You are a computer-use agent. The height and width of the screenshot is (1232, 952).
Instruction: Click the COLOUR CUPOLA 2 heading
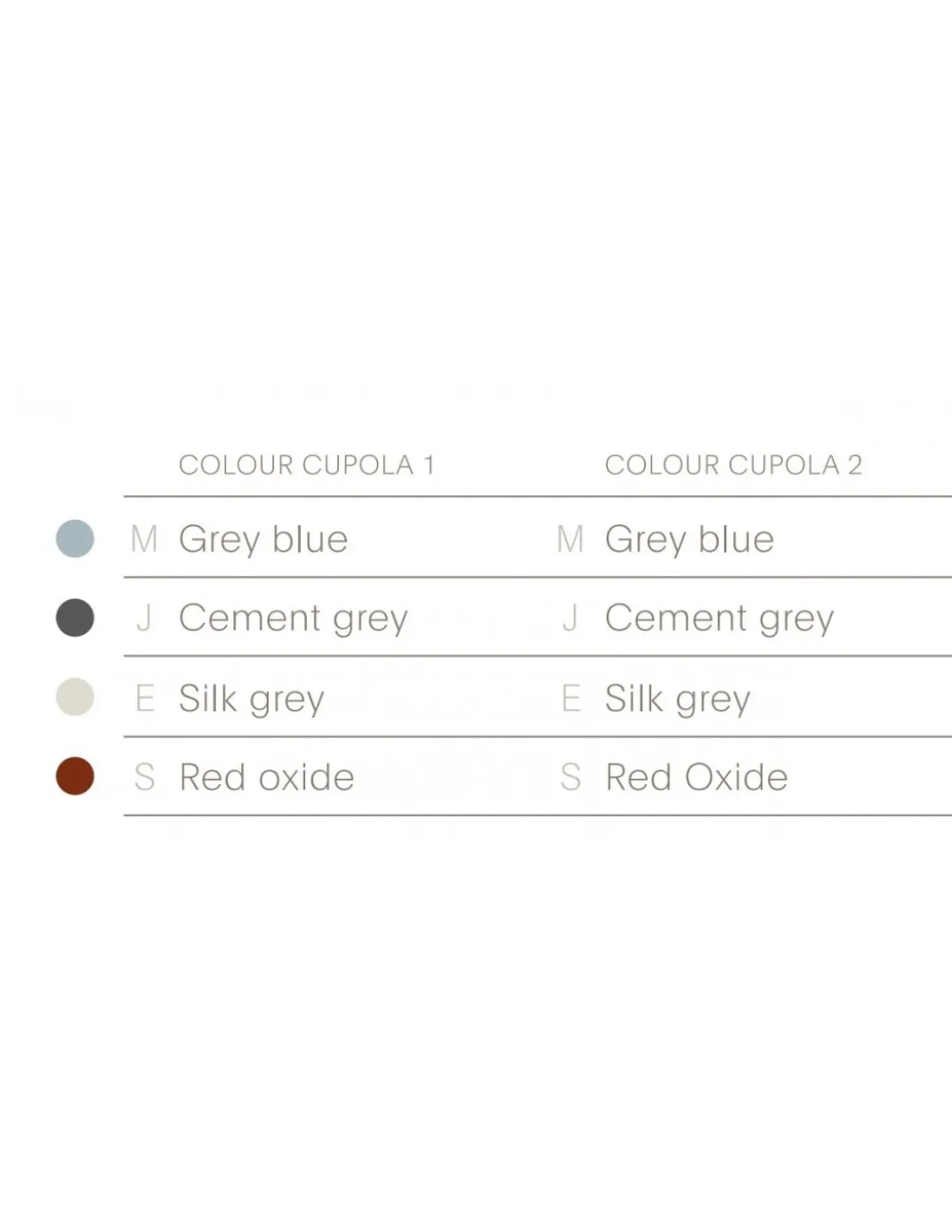pos(734,465)
